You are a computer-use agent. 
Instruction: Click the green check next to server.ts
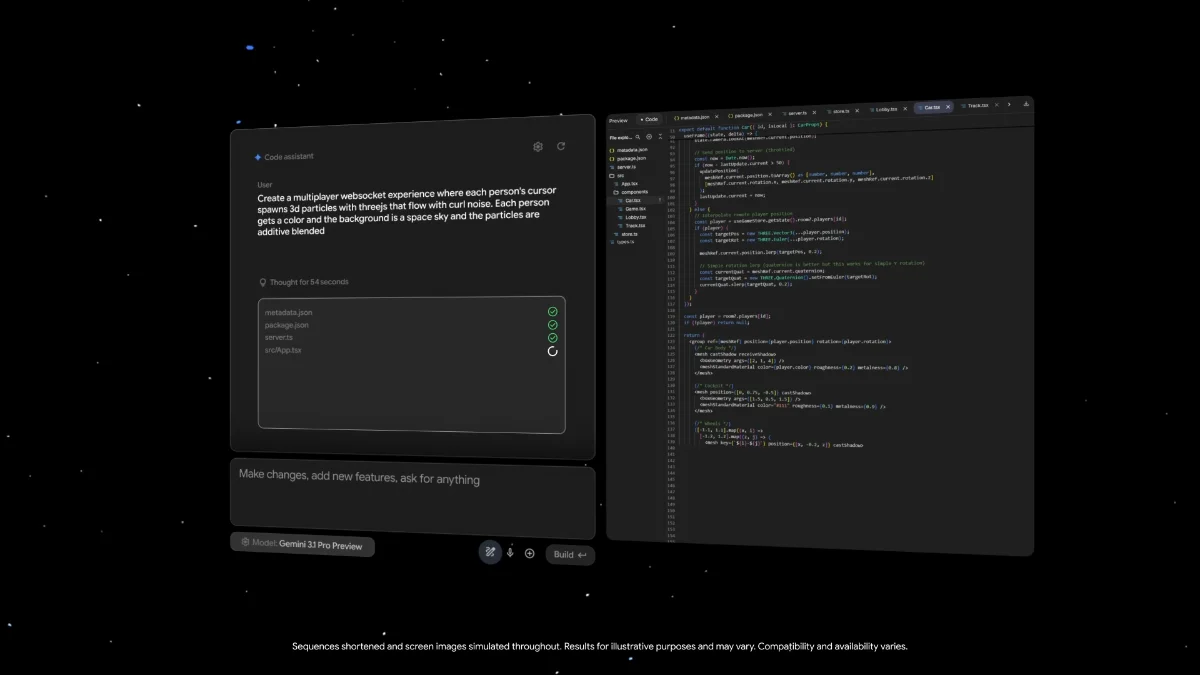553,338
